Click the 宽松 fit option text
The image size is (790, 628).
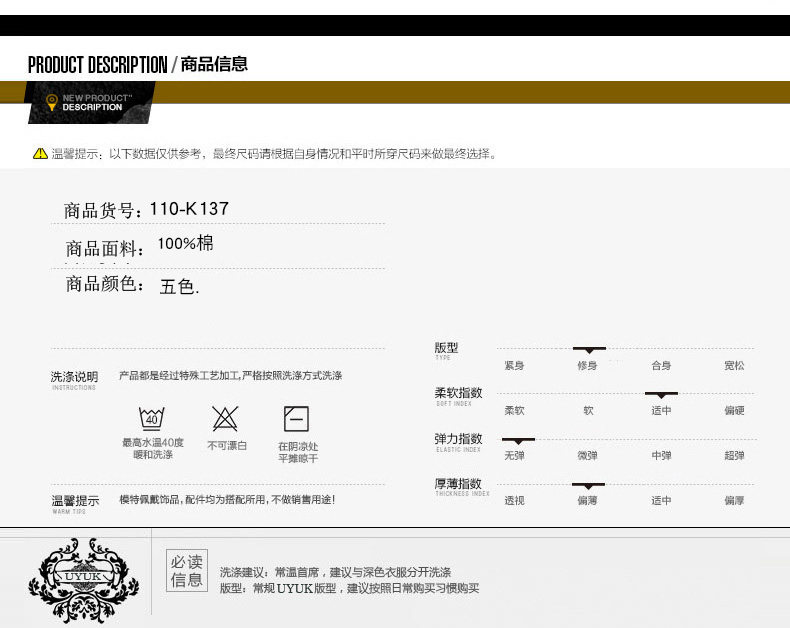734,365
